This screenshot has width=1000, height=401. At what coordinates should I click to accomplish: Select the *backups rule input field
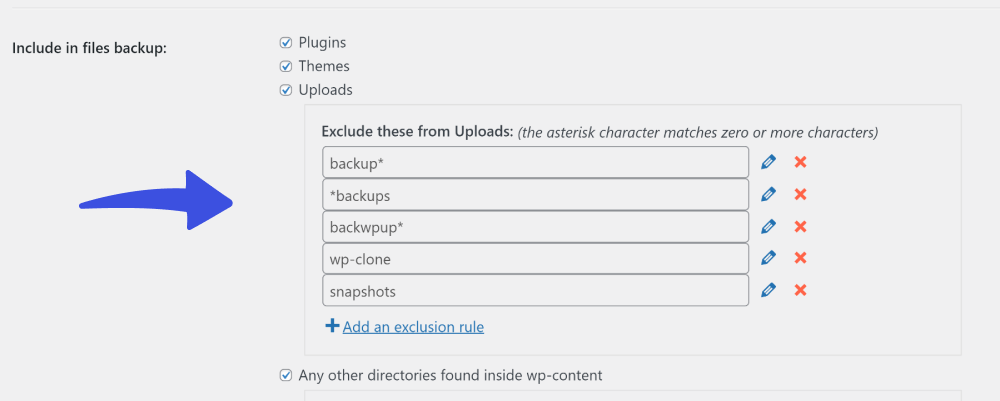point(536,194)
